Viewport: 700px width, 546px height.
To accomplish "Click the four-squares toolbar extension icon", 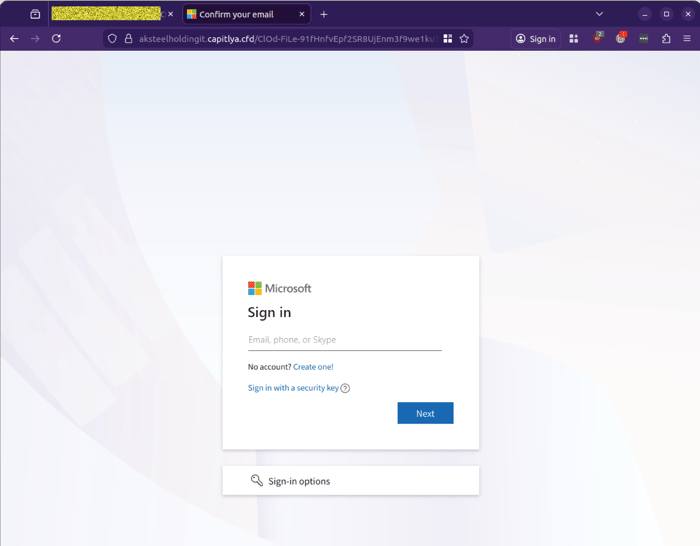I will (574, 39).
